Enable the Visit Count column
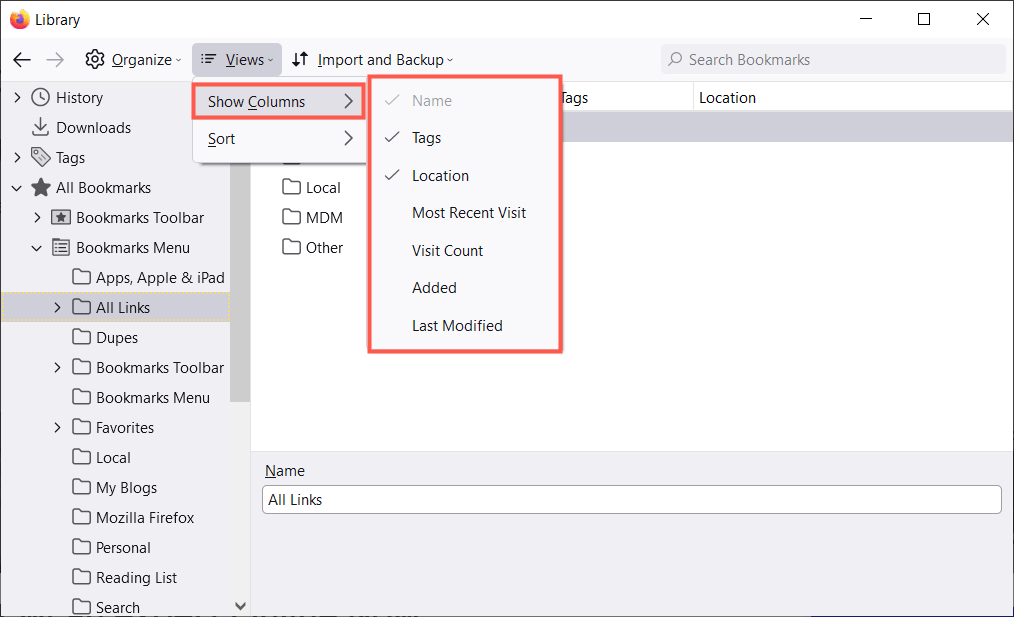The height and width of the screenshot is (617, 1014). (x=447, y=251)
